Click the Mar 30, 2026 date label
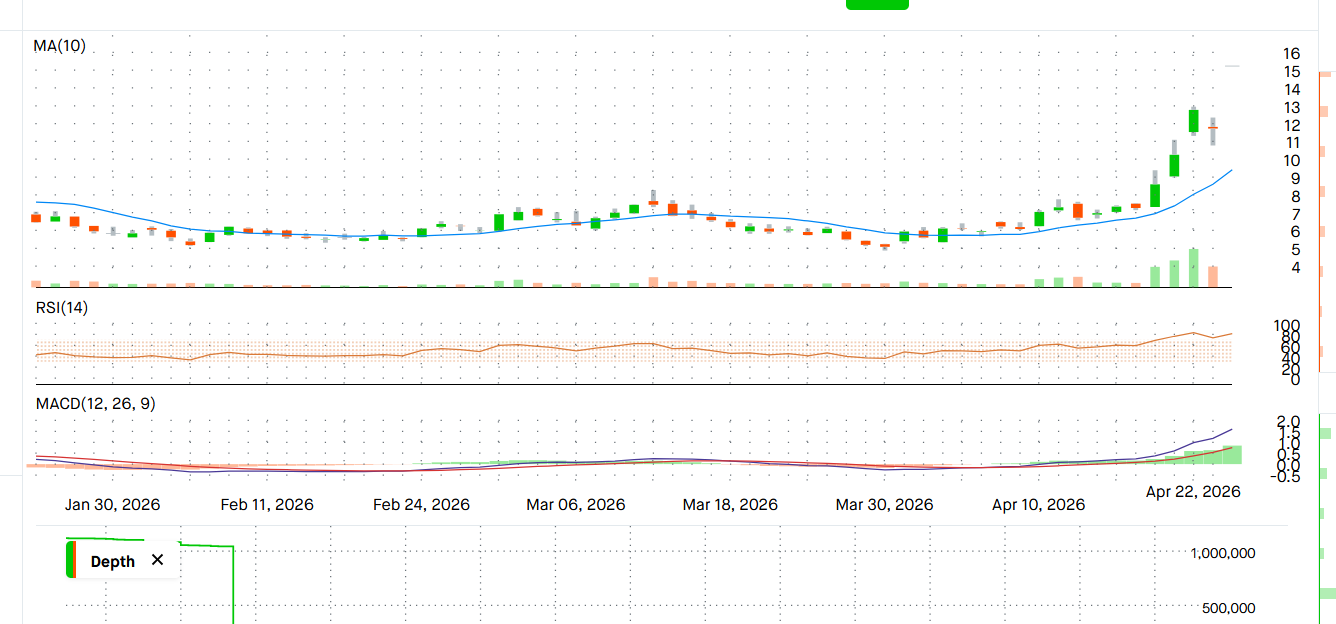 click(884, 505)
